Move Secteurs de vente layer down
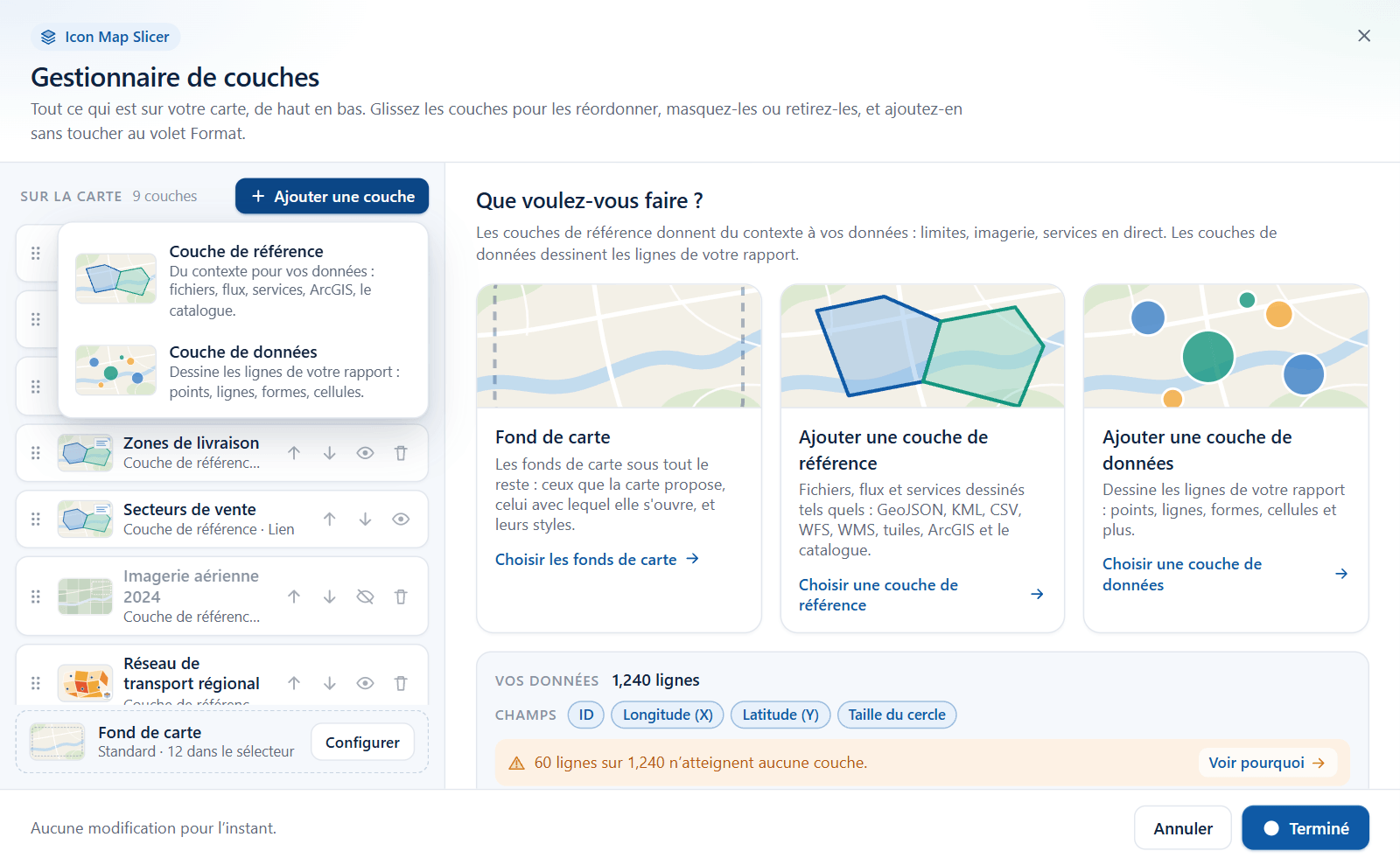The image size is (1400, 865). click(366, 519)
